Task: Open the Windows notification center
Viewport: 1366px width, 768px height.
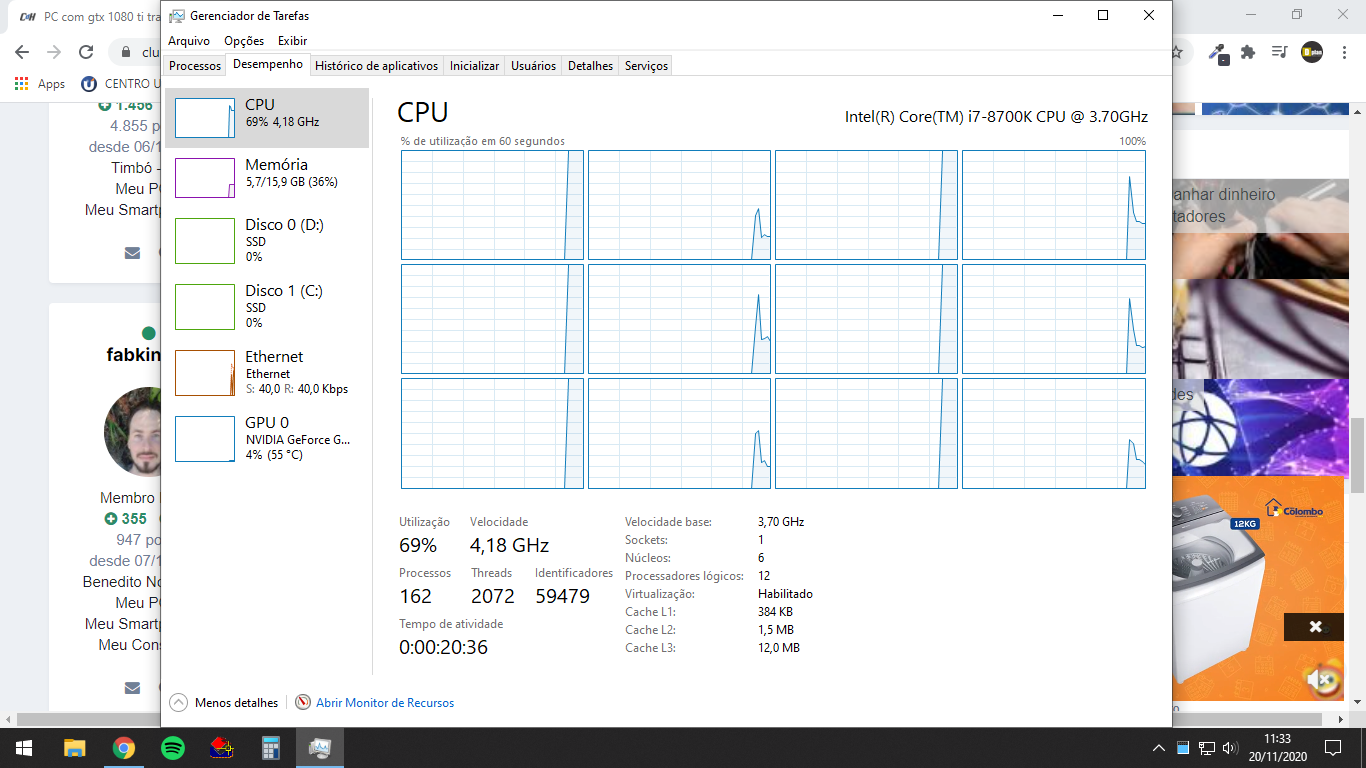Action: 1333,748
